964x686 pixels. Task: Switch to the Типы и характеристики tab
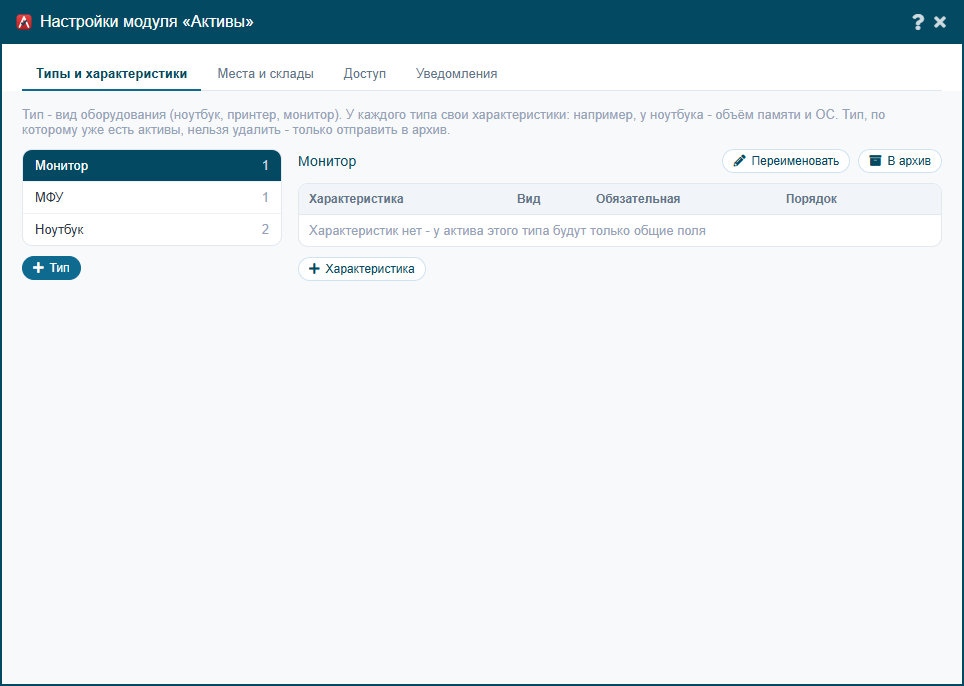[x=111, y=74]
